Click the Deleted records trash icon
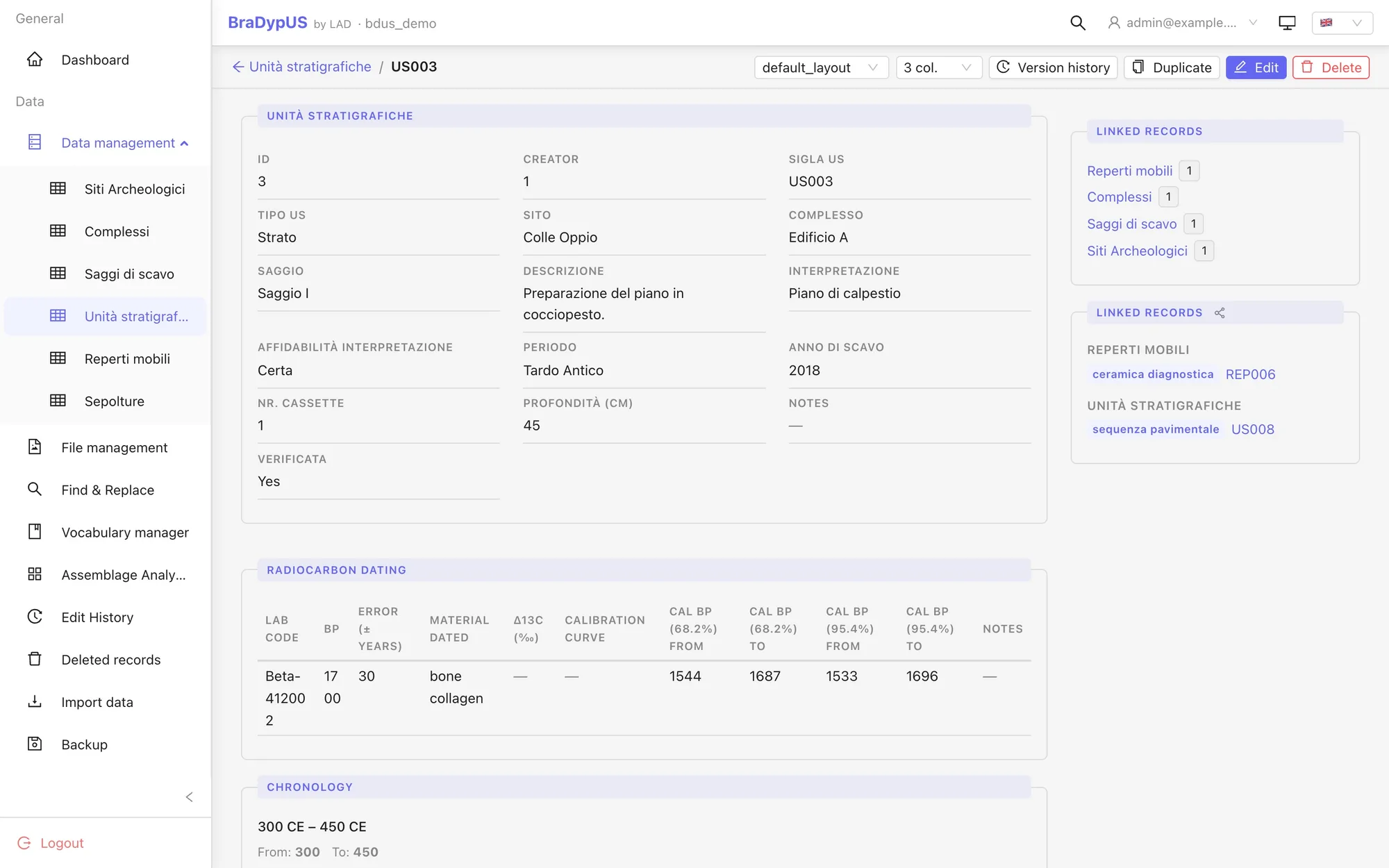 (35, 659)
